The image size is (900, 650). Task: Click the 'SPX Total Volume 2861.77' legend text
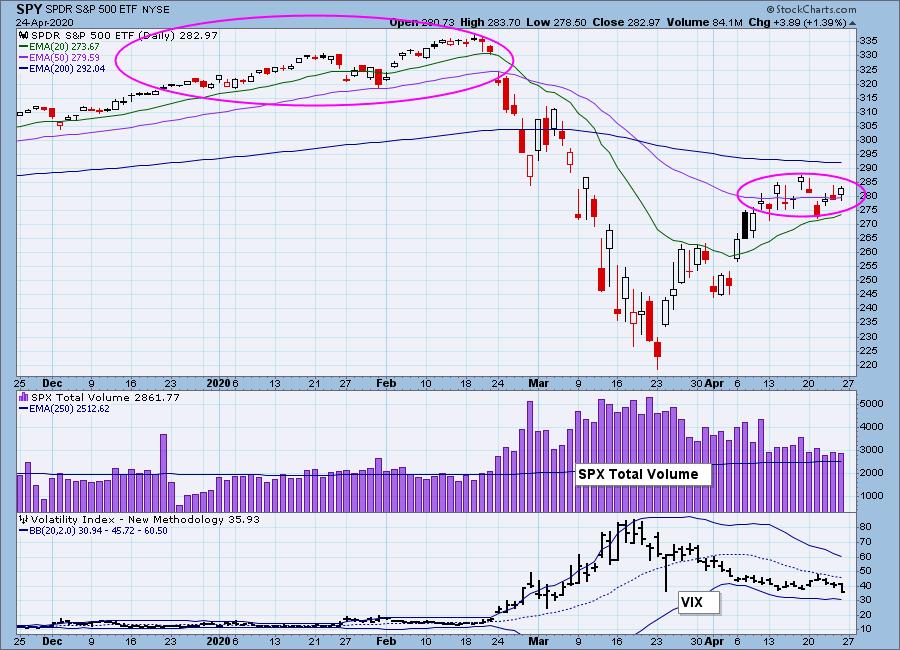pyautogui.click(x=105, y=397)
